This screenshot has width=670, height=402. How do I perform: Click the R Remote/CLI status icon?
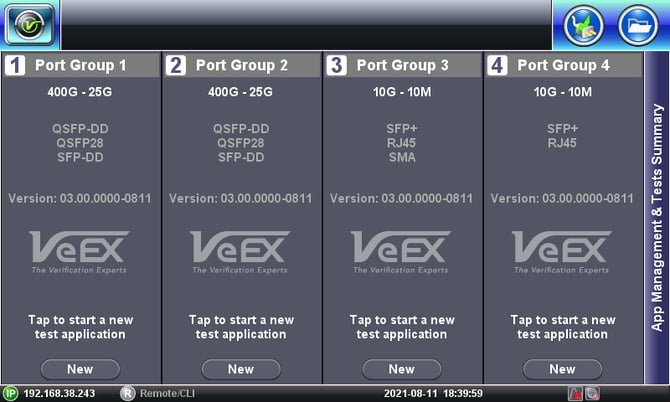(127, 393)
